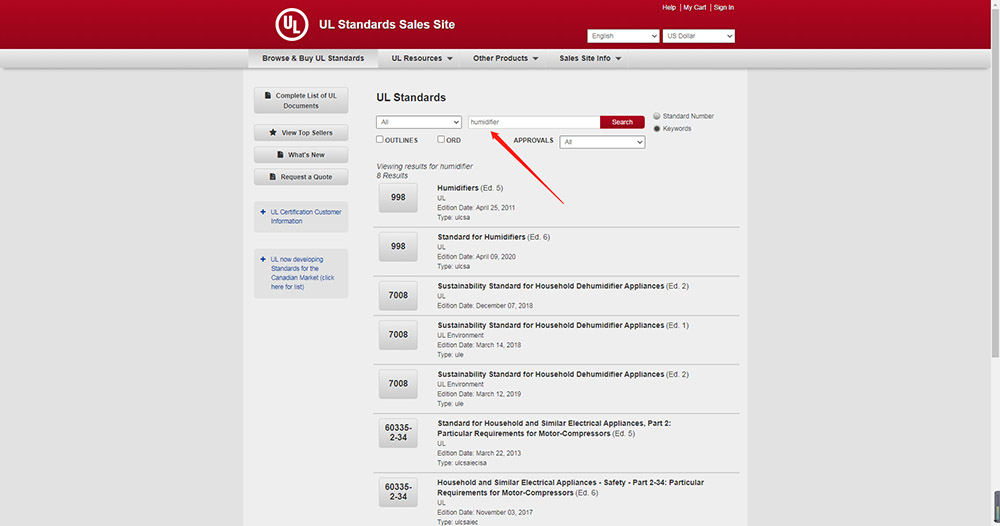Screen dimensions: 1000x526
Task: Choose the Keywords radio option
Action: click(x=657, y=128)
